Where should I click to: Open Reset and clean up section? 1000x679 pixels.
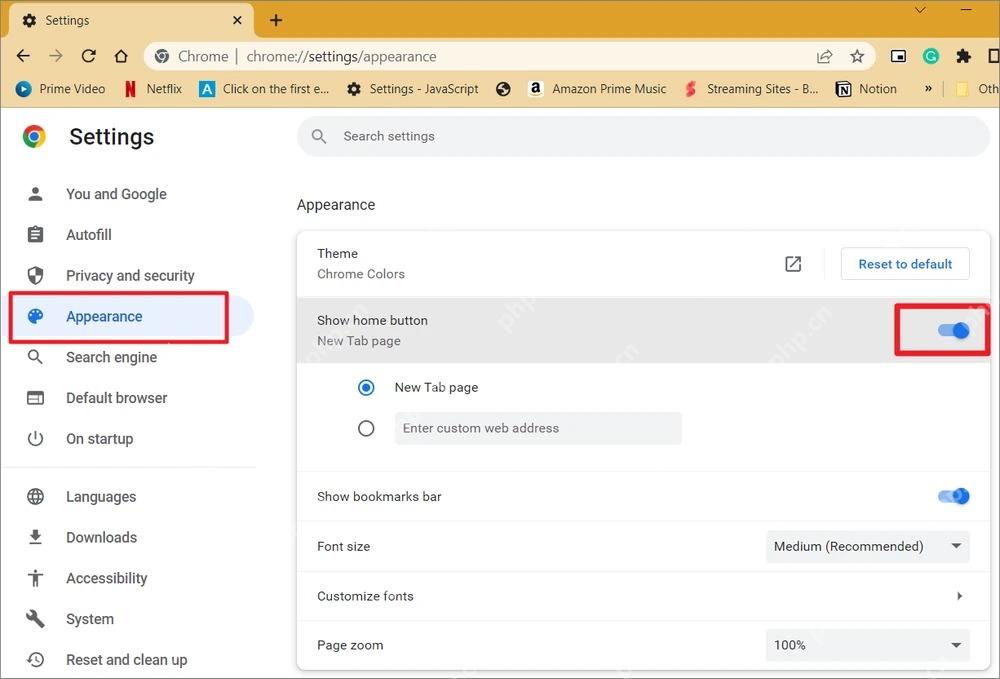(126, 660)
